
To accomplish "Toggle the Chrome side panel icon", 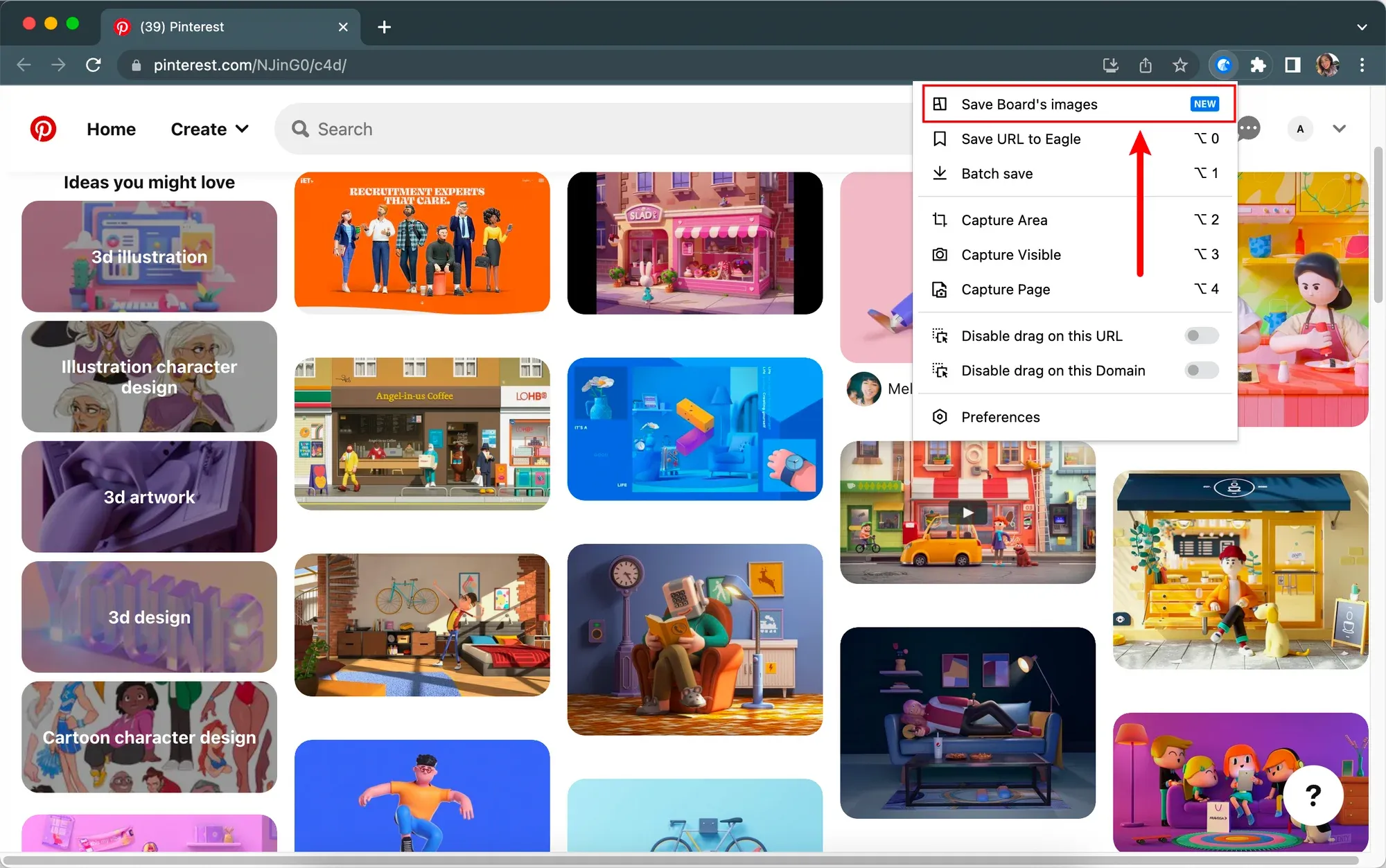I will click(x=1292, y=65).
